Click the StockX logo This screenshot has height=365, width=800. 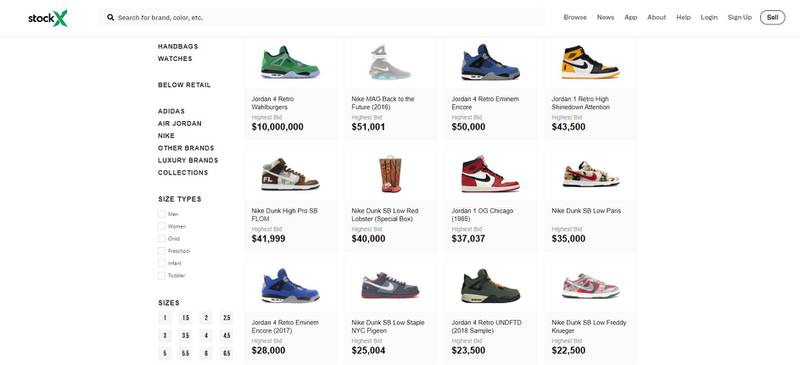coord(47,18)
